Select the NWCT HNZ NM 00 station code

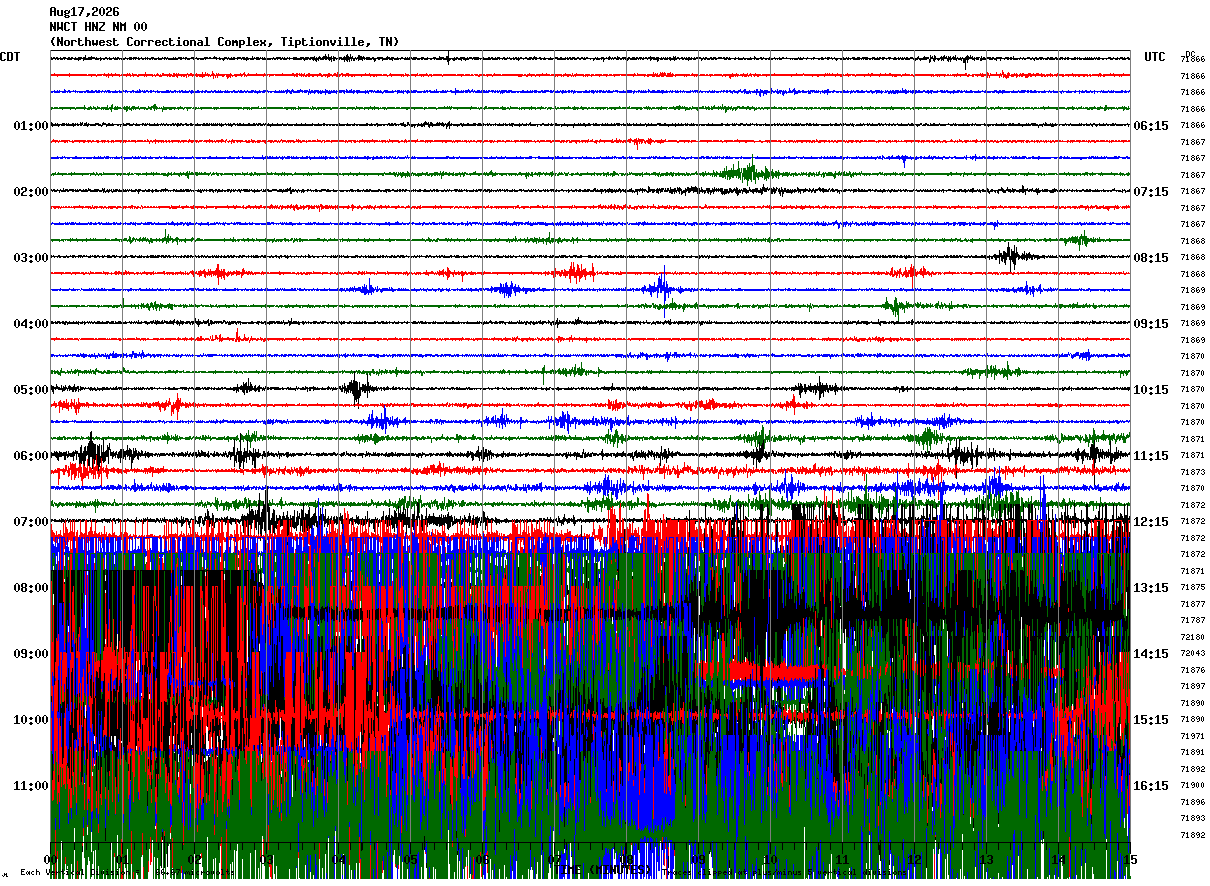[98, 27]
